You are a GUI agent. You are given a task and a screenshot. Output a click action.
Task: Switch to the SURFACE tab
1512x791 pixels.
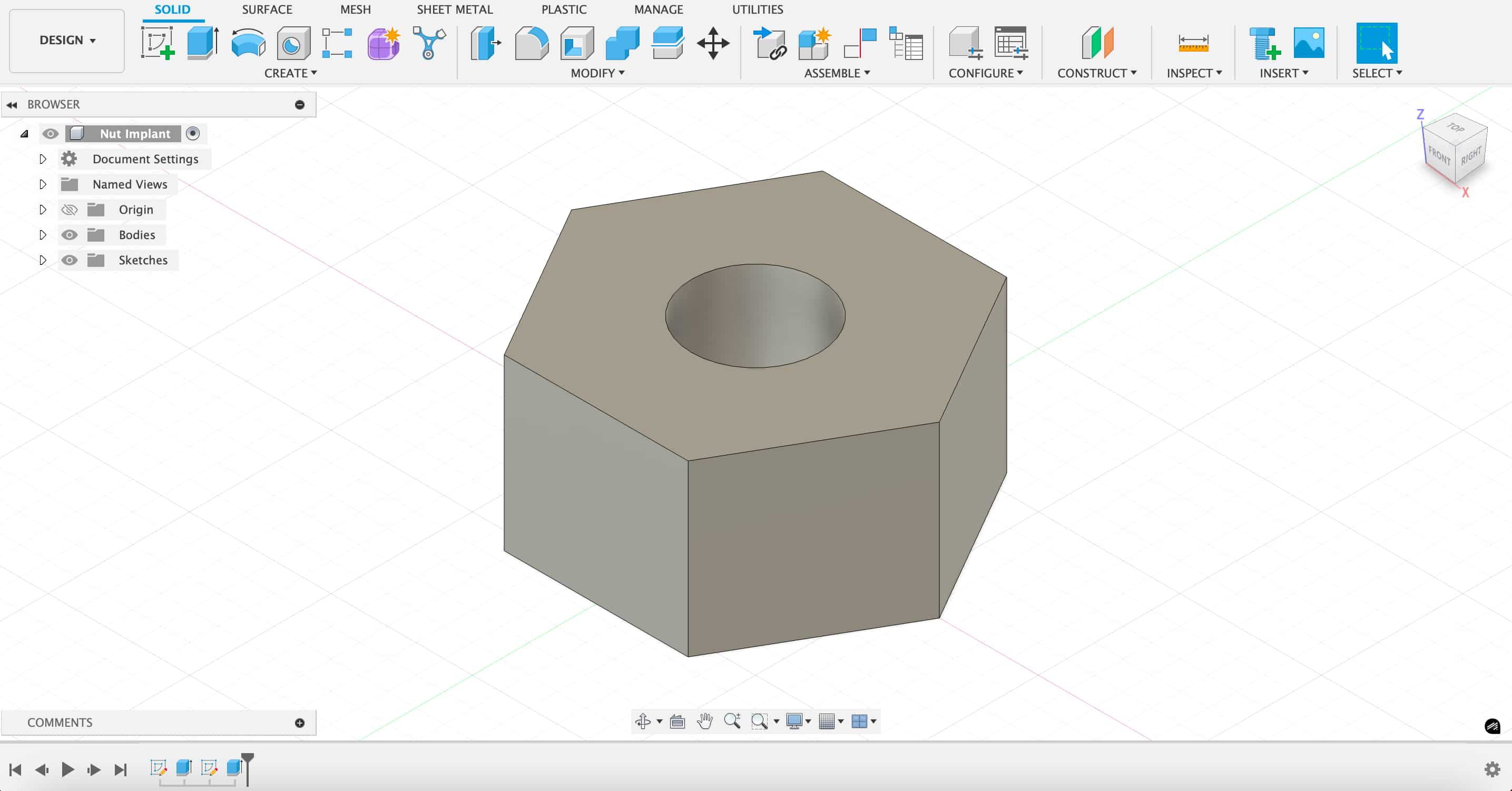pos(267,9)
